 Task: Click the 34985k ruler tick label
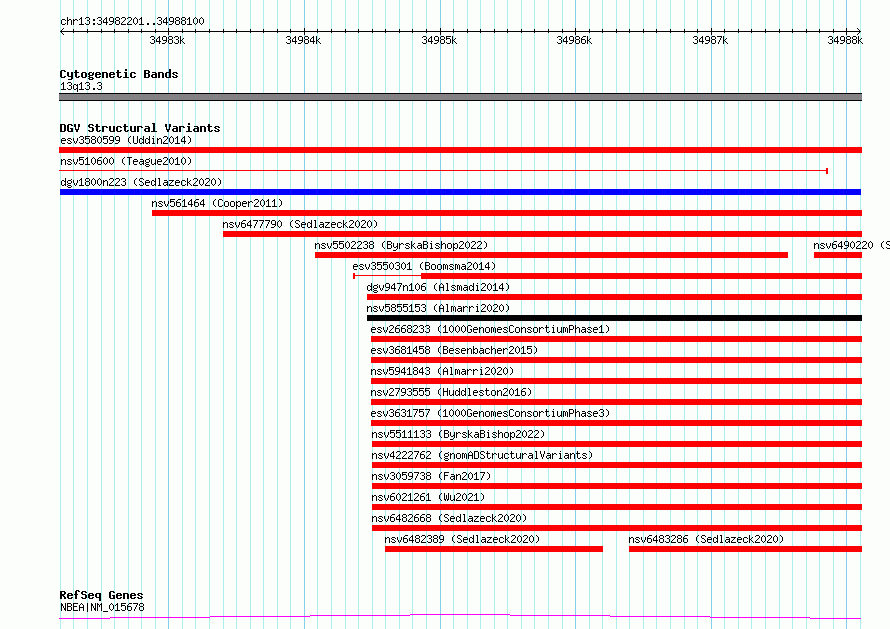439,40
